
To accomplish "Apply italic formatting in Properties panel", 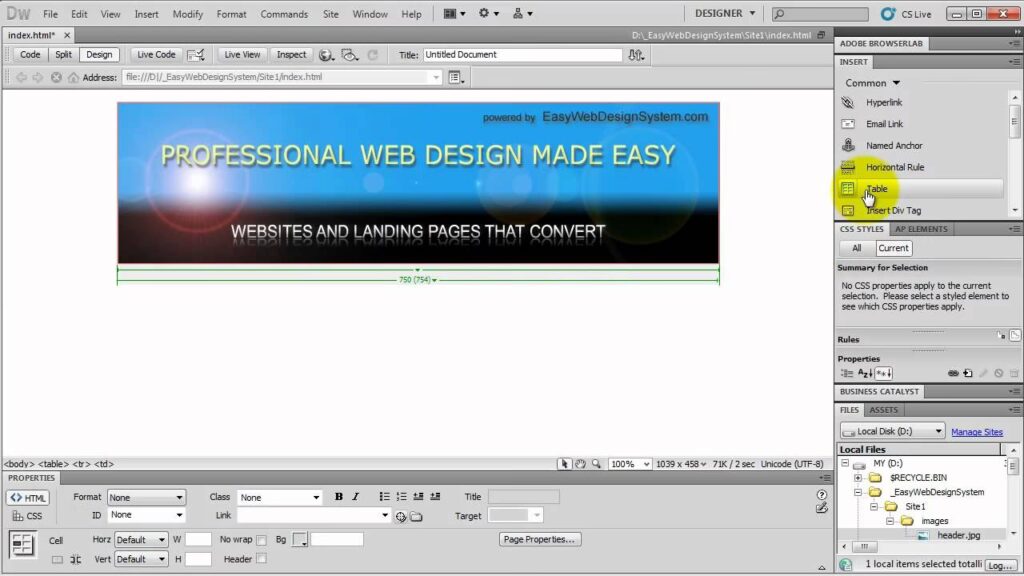I will 355,497.
